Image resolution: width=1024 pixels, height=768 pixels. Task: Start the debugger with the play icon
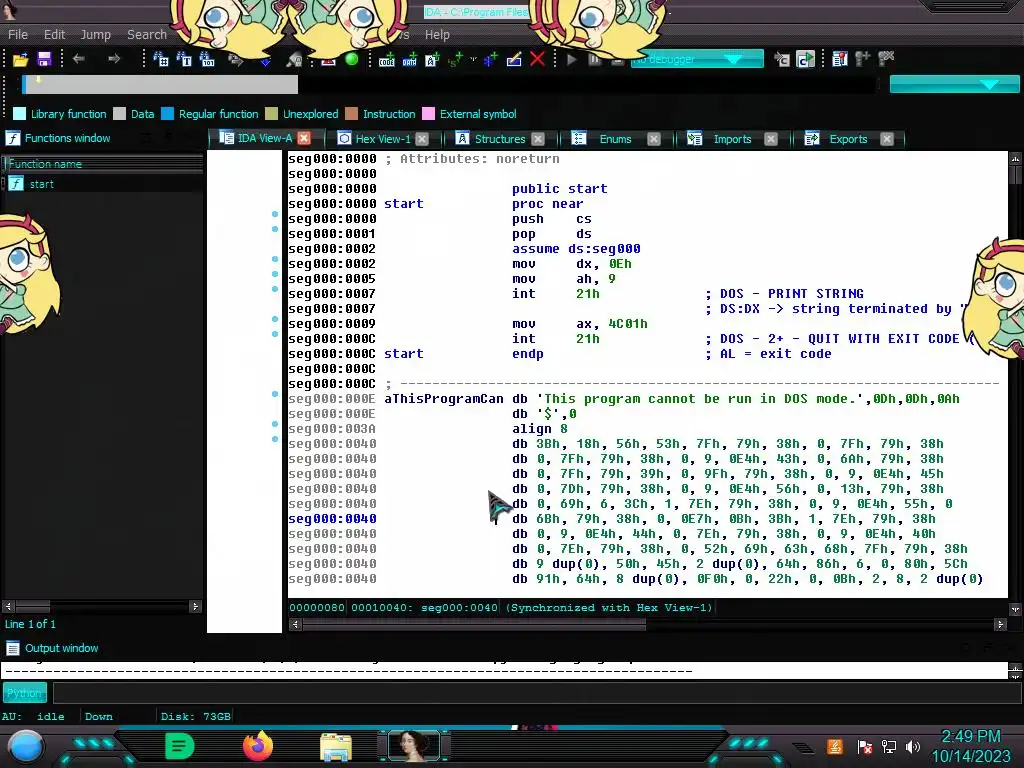[572, 59]
